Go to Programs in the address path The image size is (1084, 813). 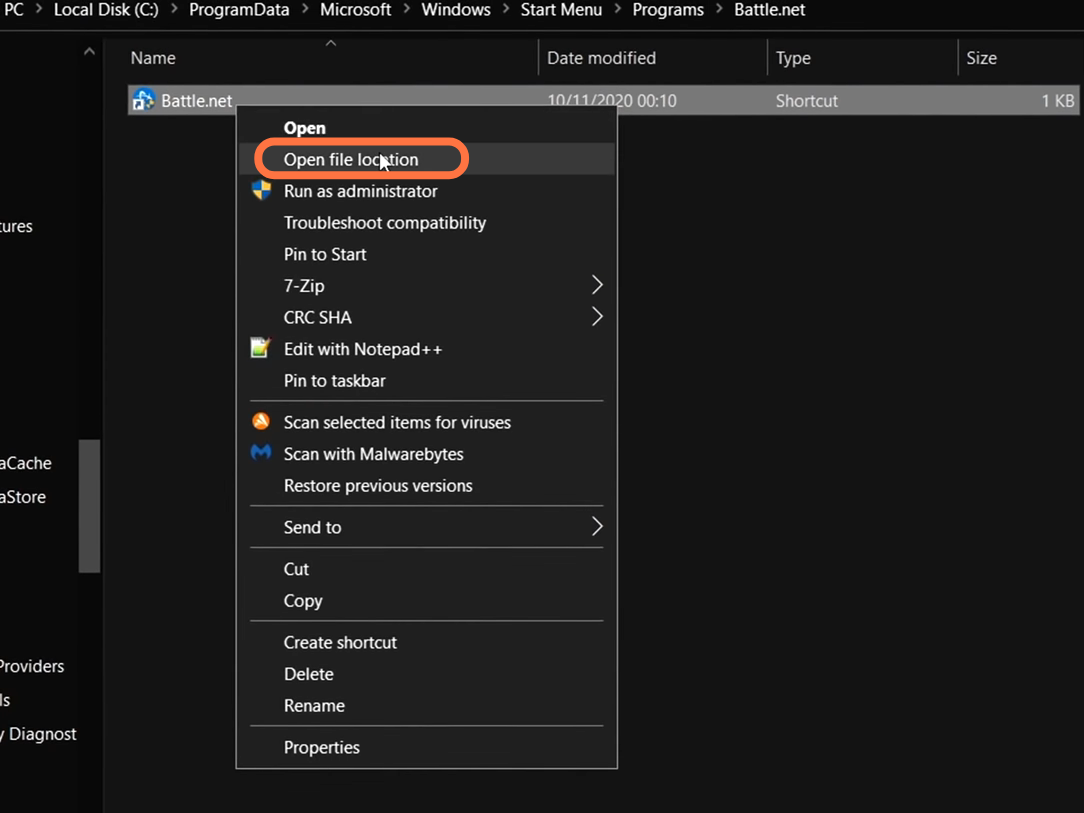pos(668,10)
